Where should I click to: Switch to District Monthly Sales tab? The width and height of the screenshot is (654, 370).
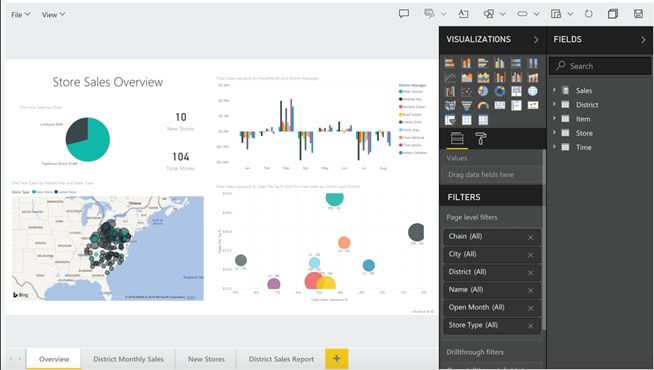[x=128, y=359]
